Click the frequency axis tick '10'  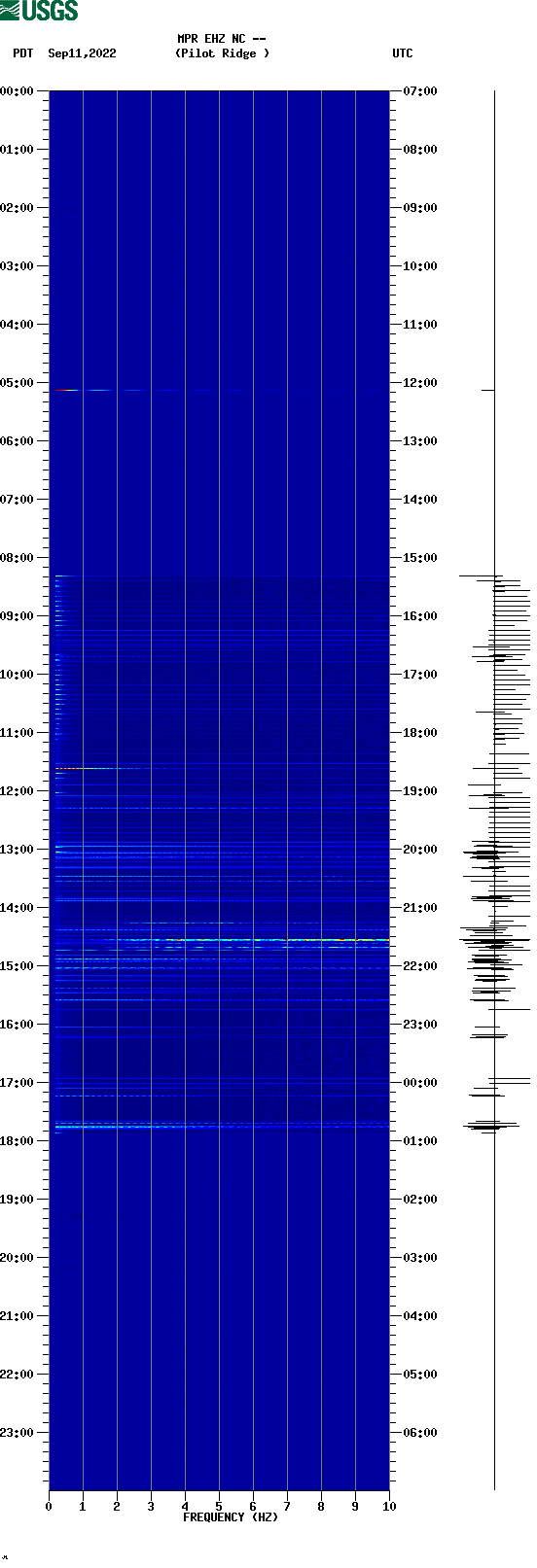pos(389,1507)
